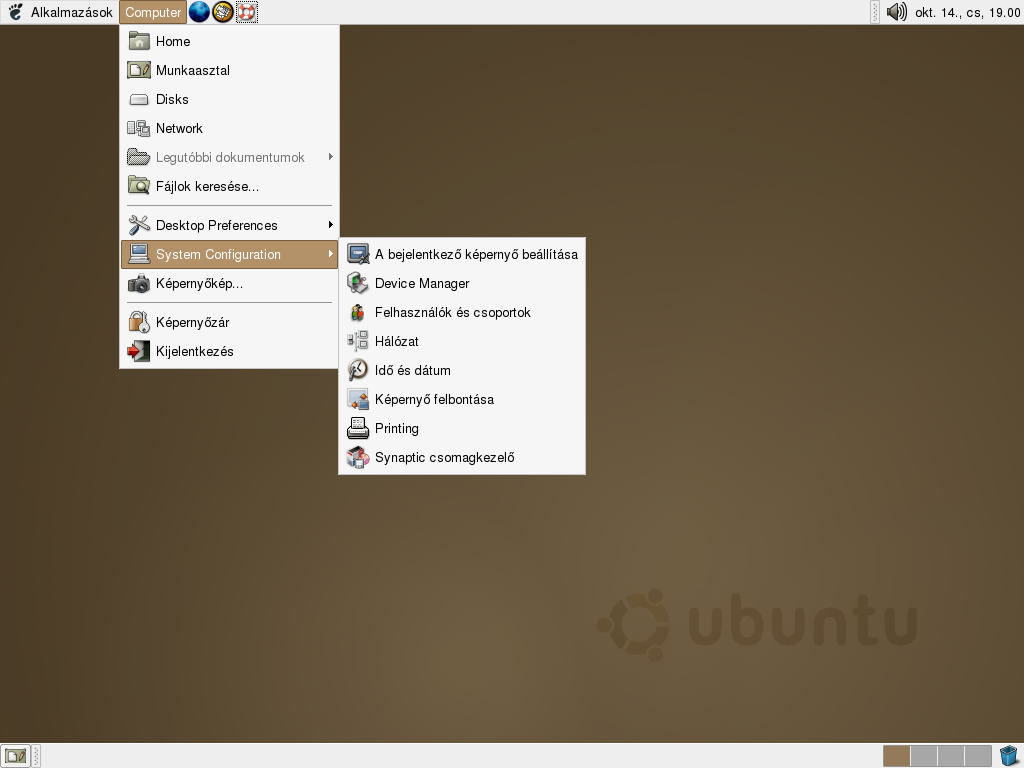Click the Home folder icon
This screenshot has height=768, width=1024.
[x=138, y=41]
